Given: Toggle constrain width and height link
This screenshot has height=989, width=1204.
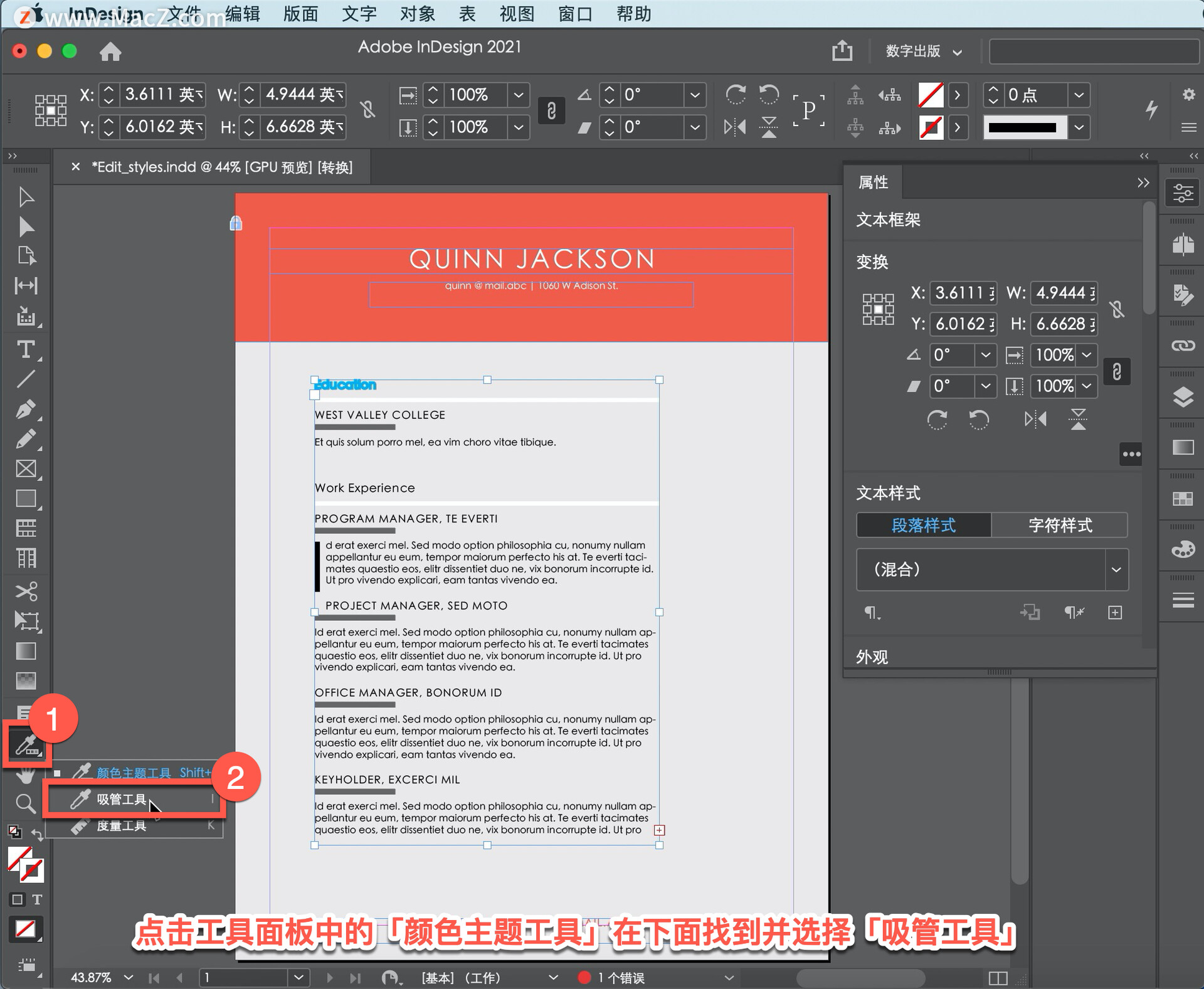Looking at the screenshot, I should (x=368, y=110).
